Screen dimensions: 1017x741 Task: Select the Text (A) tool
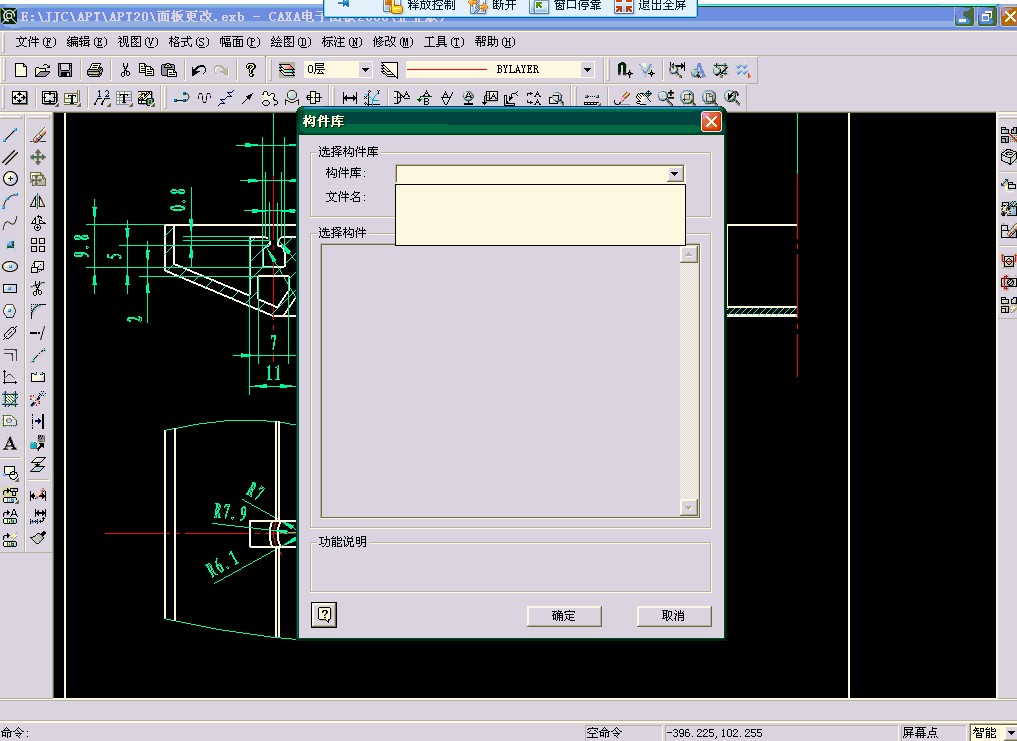11,444
